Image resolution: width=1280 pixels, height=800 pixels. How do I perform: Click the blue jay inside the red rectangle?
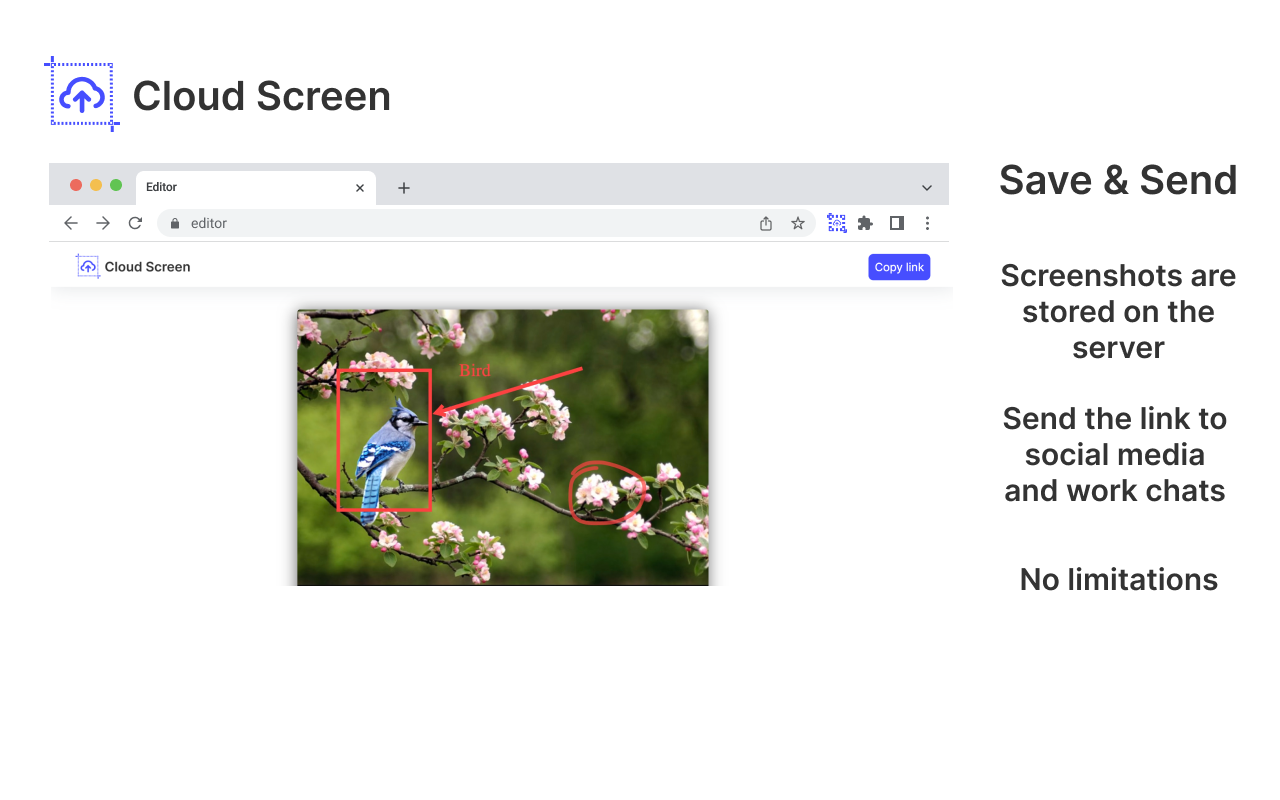386,448
